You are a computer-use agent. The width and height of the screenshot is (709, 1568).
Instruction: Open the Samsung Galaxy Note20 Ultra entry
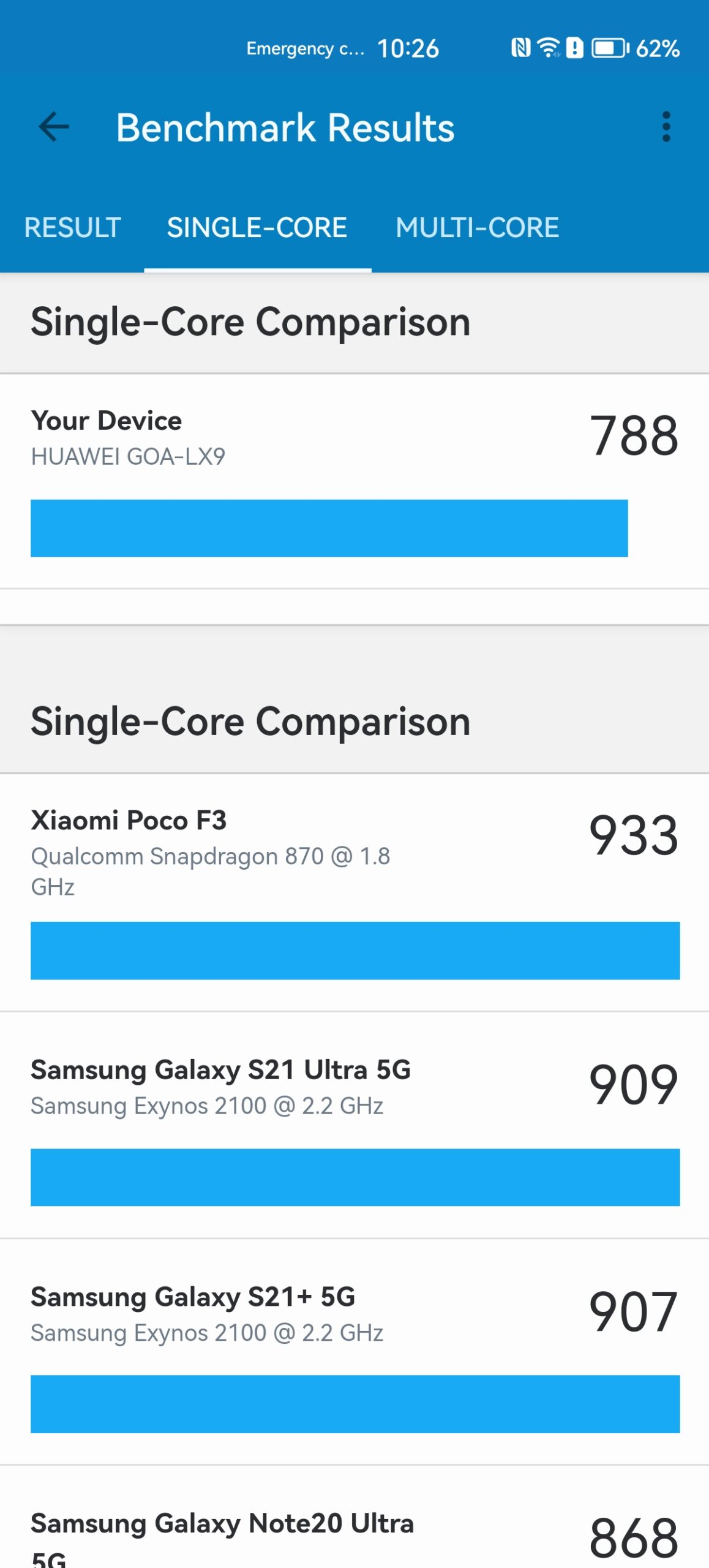[354, 1517]
